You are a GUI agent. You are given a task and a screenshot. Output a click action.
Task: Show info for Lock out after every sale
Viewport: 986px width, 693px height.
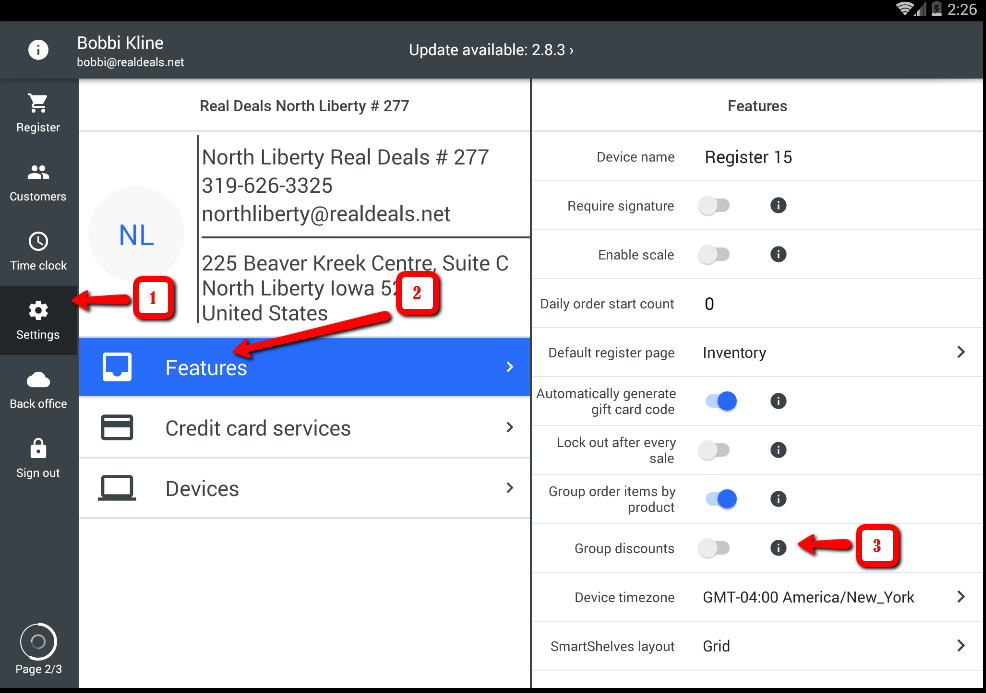point(778,450)
